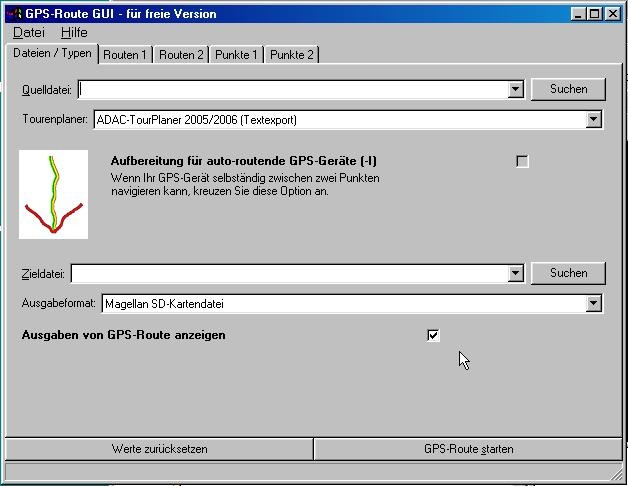Viewport: 628px width, 486px height.
Task: Click the Ausgaben von GPS-Route anzeigen label
Action: pyautogui.click(x=123, y=335)
